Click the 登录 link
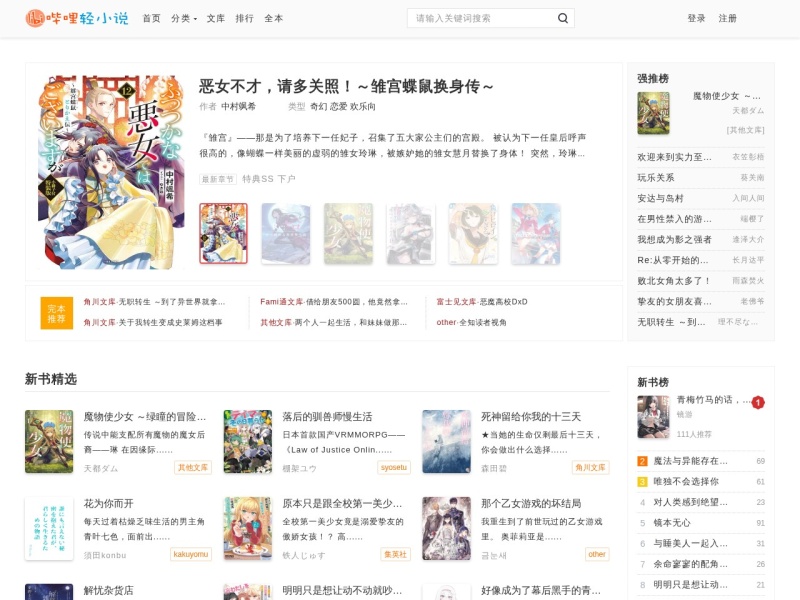 pyautogui.click(x=696, y=18)
